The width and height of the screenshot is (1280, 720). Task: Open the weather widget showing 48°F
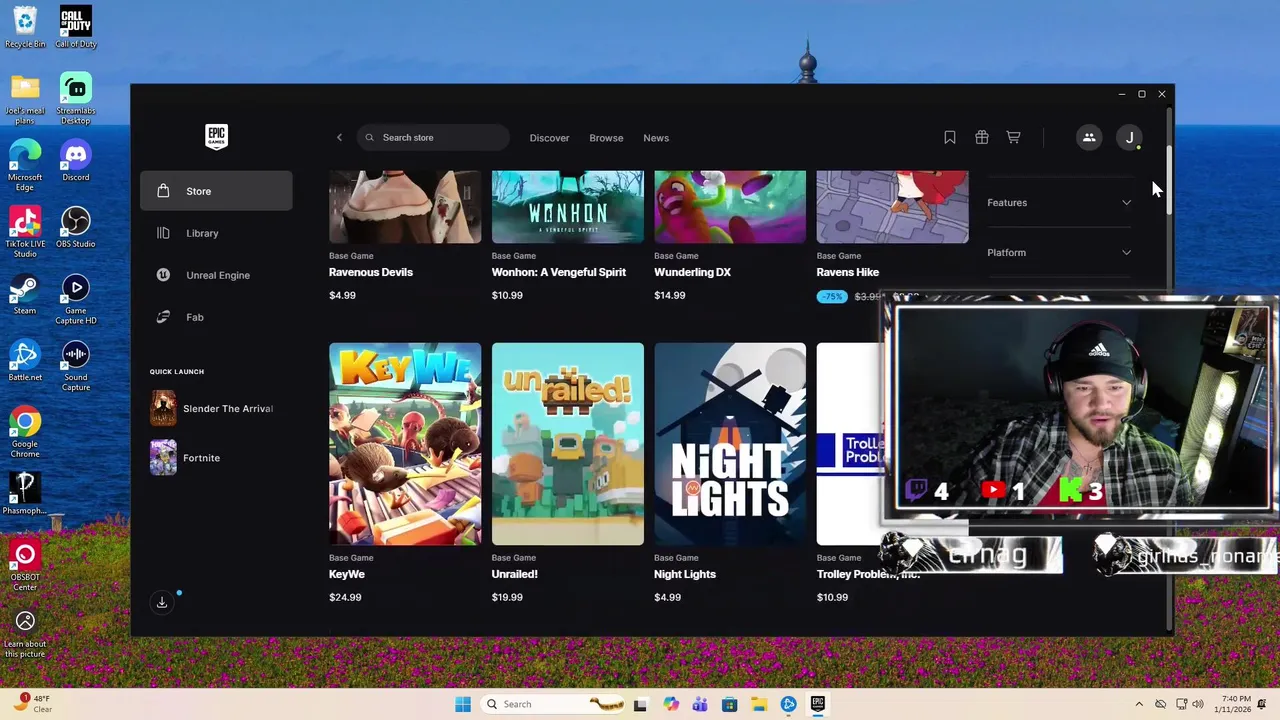[x=33, y=704]
